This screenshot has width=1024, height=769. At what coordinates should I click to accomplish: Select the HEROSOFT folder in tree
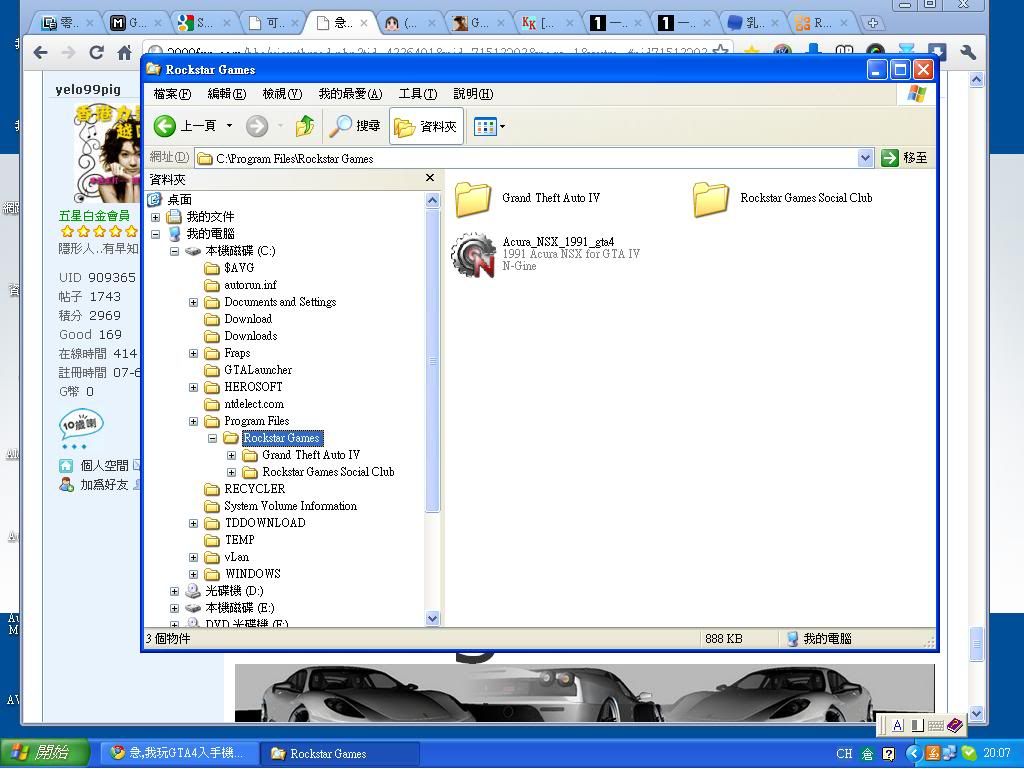[x=253, y=387]
